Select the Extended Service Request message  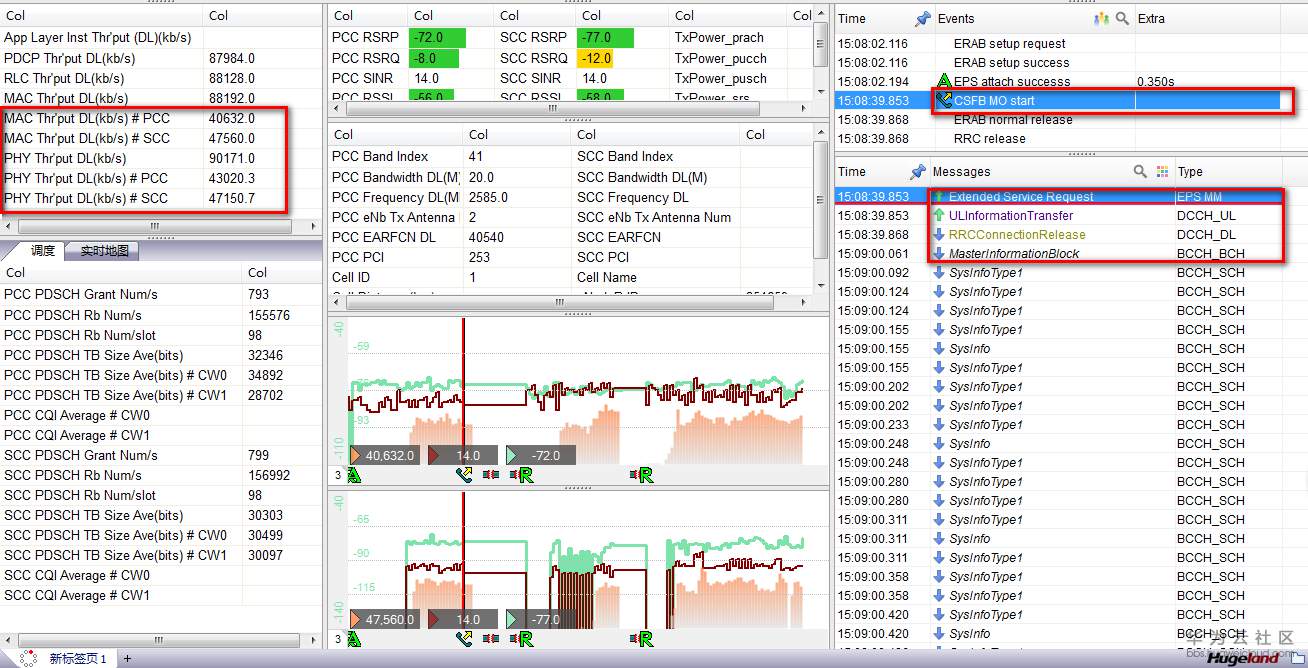(x=1058, y=197)
